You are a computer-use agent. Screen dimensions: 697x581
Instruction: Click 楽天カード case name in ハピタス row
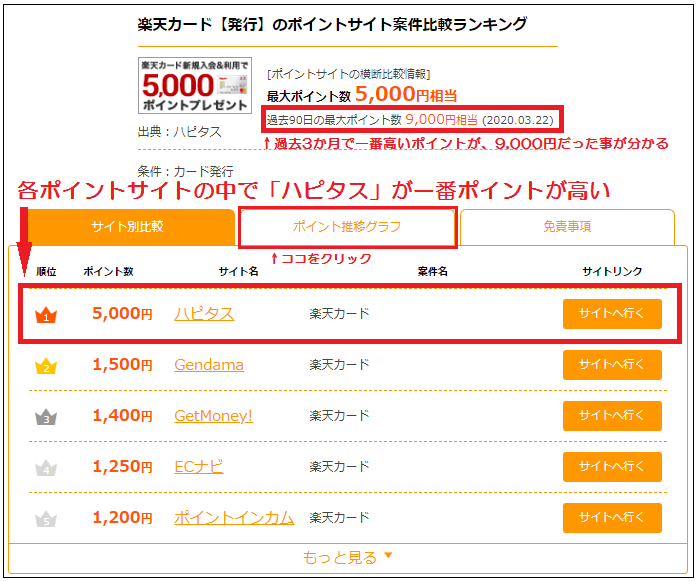pyautogui.click(x=340, y=314)
